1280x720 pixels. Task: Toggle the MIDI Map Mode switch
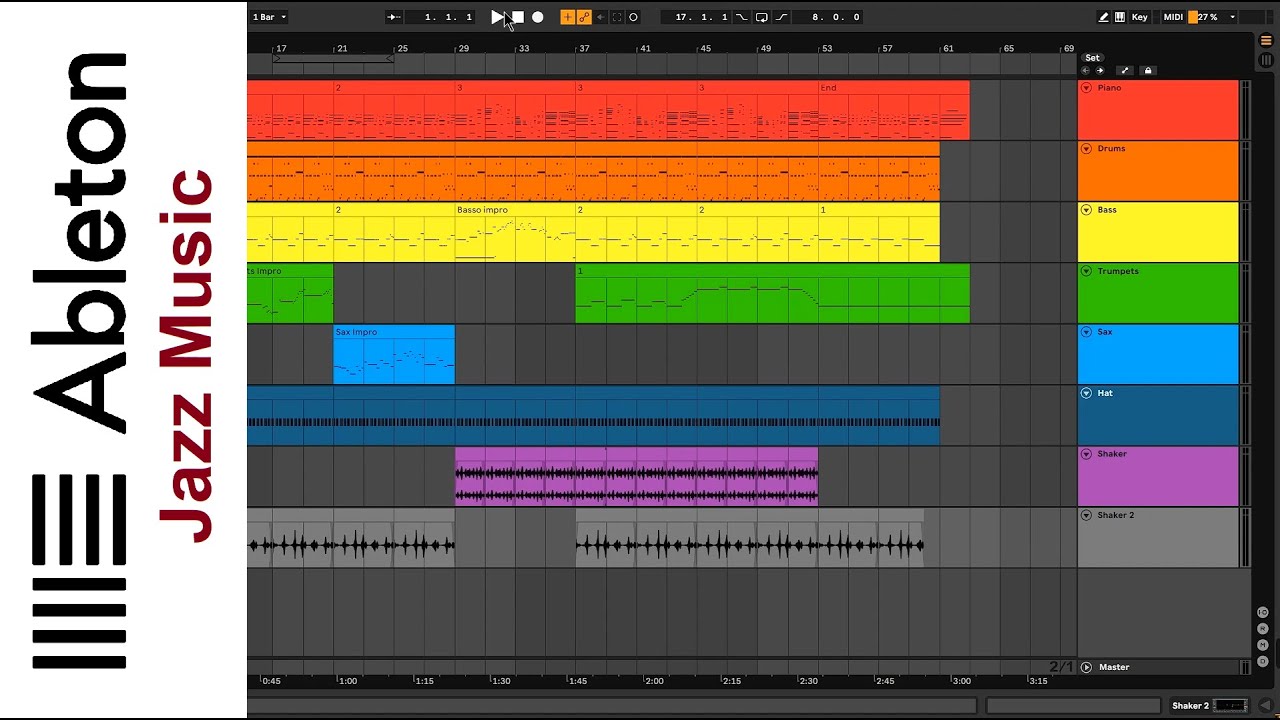click(x=1173, y=17)
